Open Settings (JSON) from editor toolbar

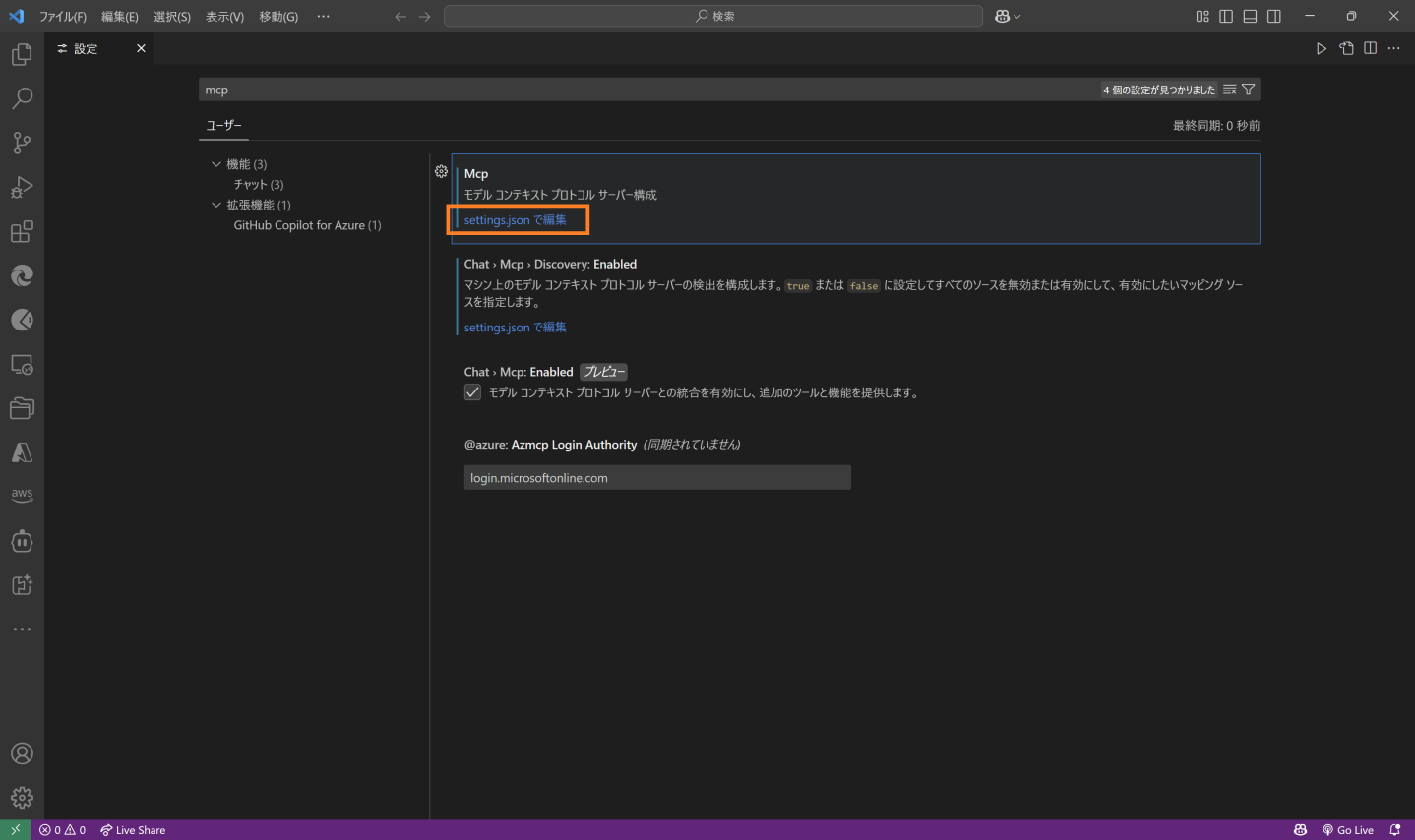1346,48
